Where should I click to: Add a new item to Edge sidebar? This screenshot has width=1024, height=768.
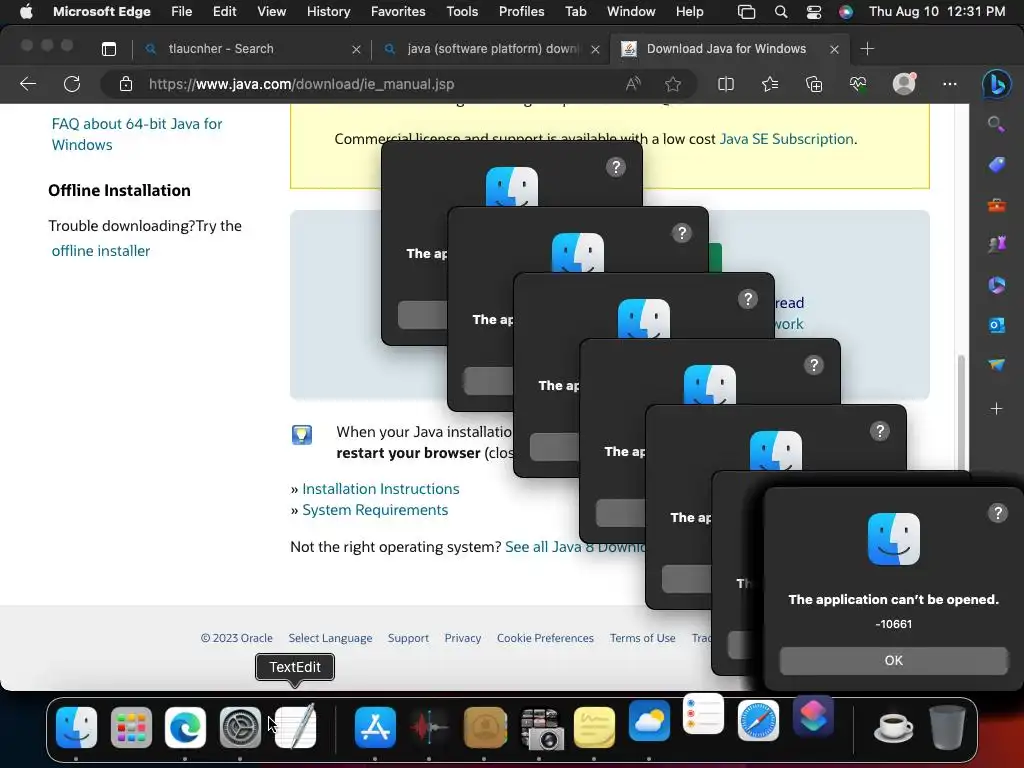996,409
